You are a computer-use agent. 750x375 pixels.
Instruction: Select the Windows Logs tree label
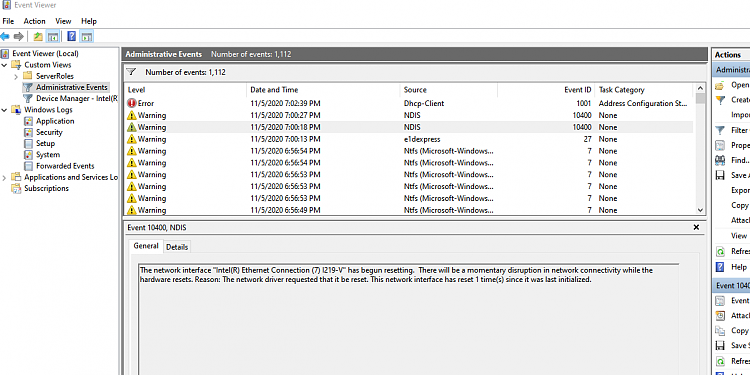click(x=48, y=110)
